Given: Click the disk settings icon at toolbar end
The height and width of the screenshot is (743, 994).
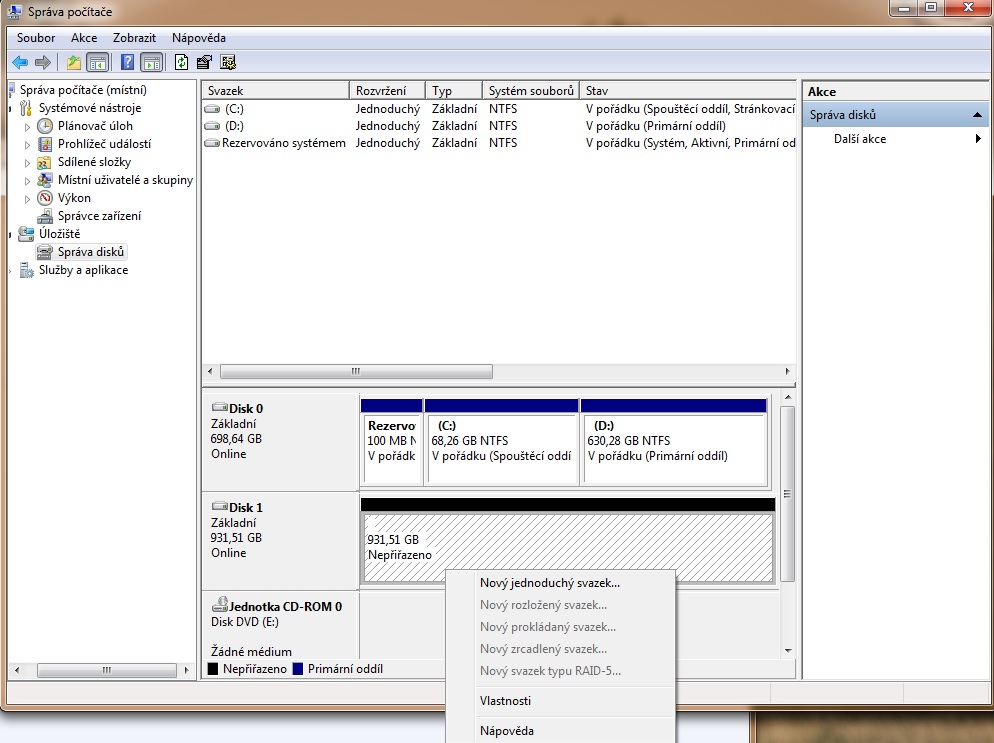Looking at the screenshot, I should [x=228, y=62].
